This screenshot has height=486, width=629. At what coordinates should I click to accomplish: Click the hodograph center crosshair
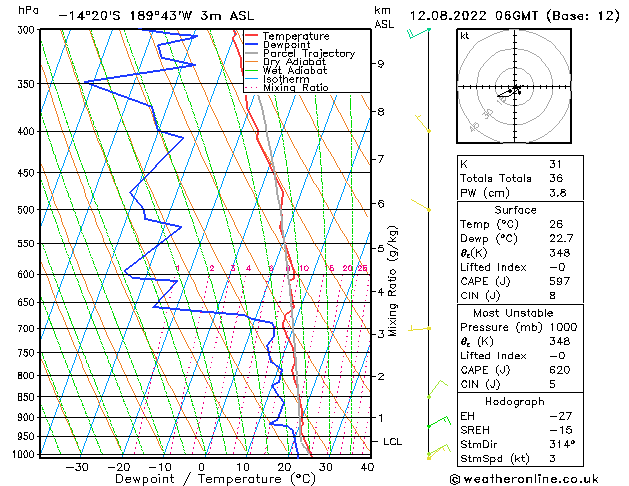[x=515, y=87]
